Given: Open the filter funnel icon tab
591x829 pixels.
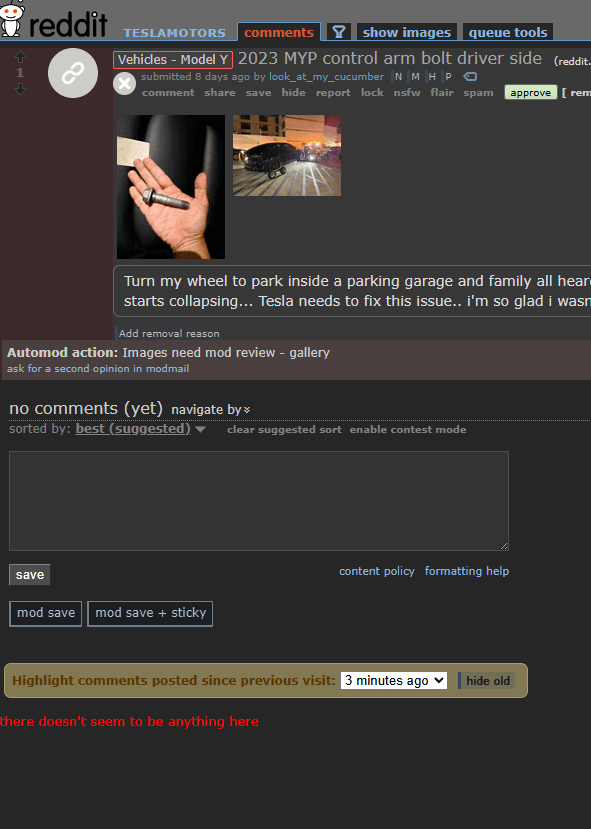Looking at the screenshot, I should [339, 32].
